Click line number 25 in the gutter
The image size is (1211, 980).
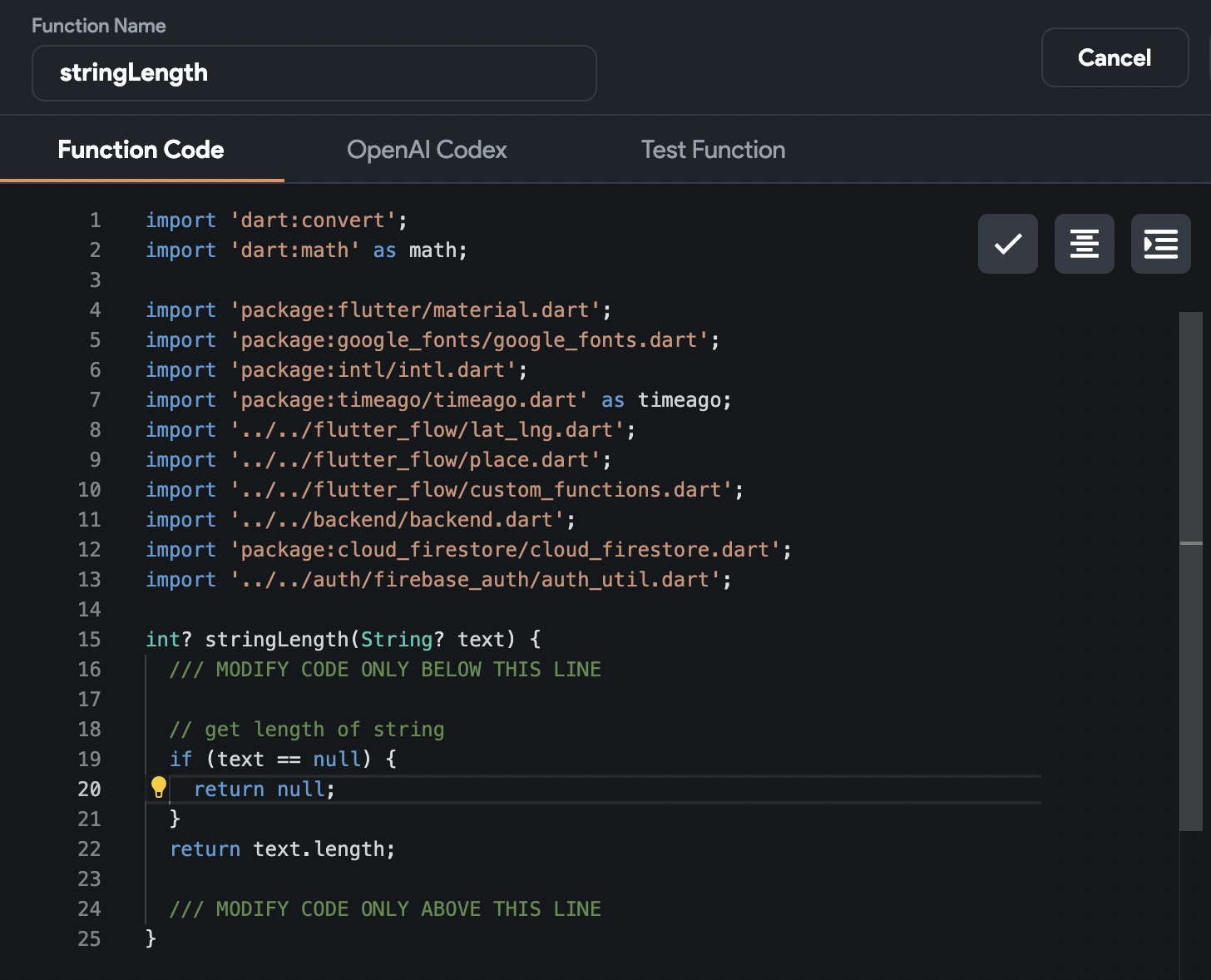[89, 939]
